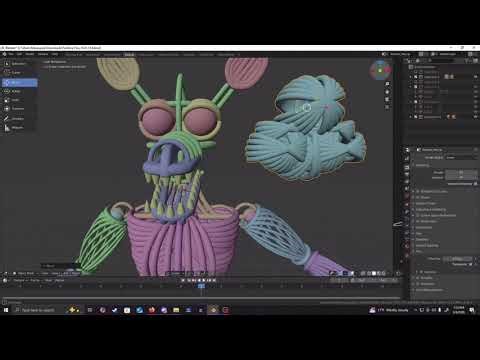Select the Scene Collection row
This screenshot has width=480, height=360.
click(x=442, y=67)
